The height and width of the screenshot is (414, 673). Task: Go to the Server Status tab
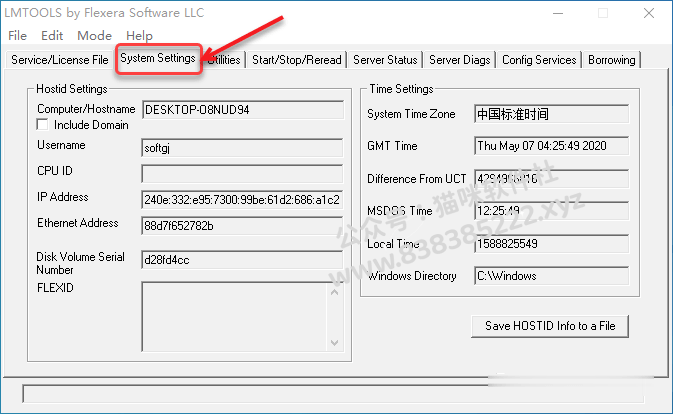385,60
